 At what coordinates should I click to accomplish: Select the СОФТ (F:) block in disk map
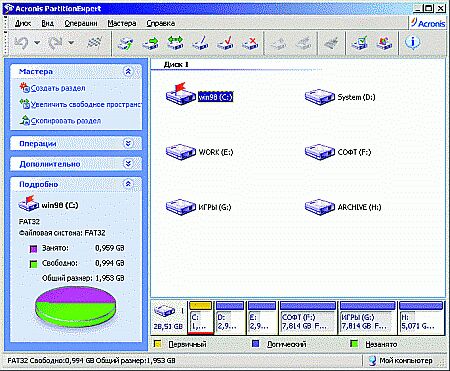[308, 318]
